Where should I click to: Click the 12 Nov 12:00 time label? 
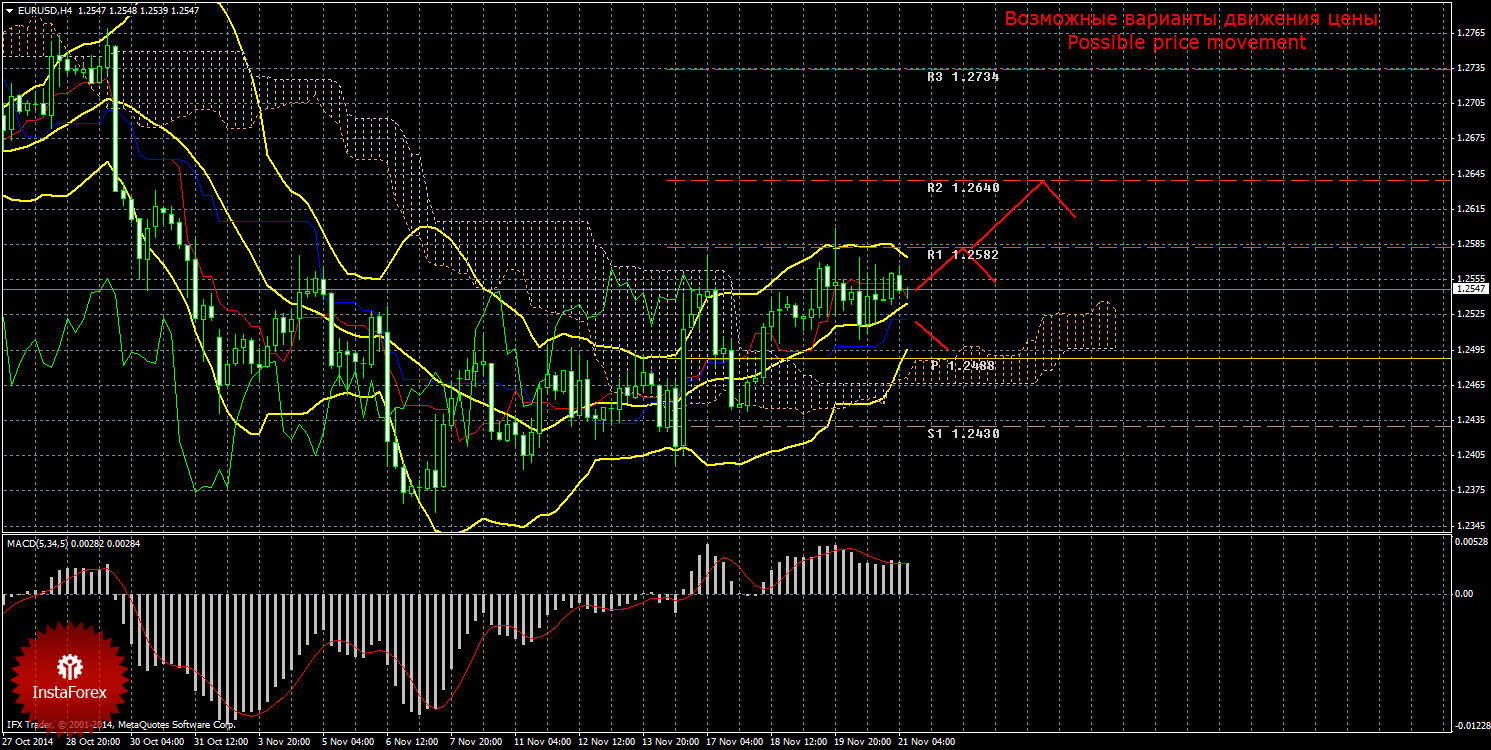[606, 743]
